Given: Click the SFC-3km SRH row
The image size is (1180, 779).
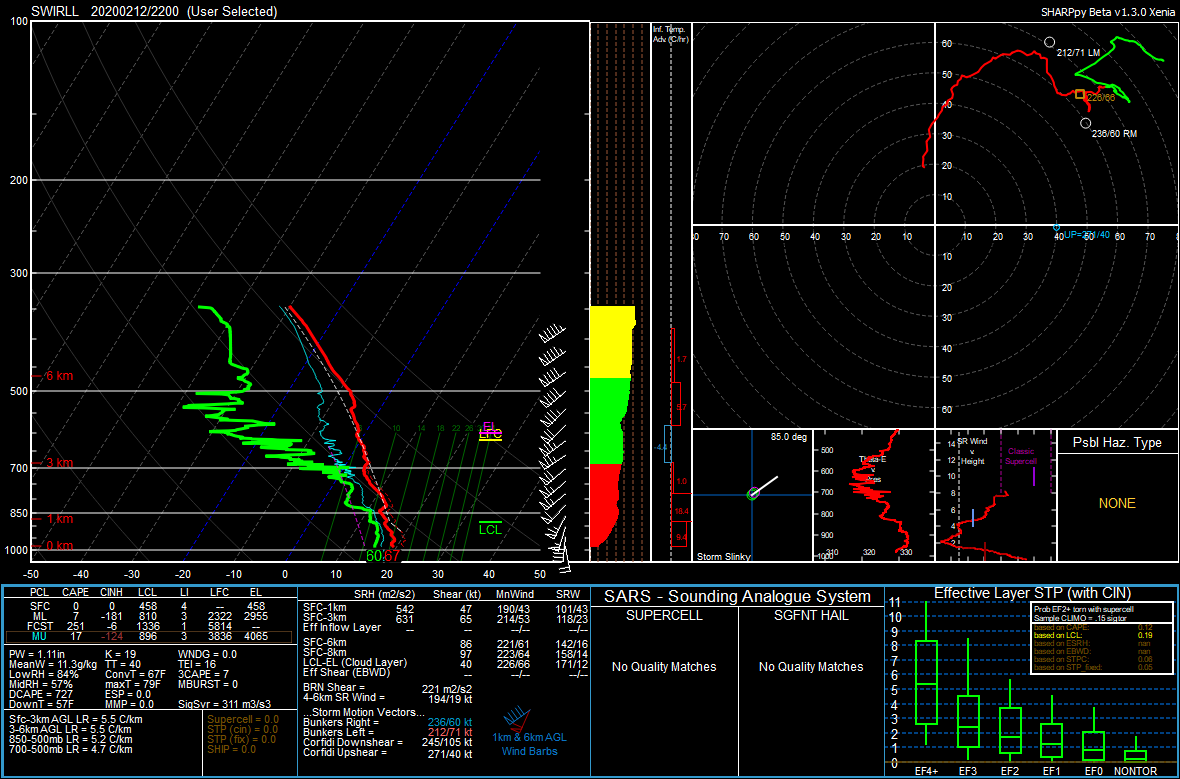Looking at the screenshot, I should click(x=446, y=618).
